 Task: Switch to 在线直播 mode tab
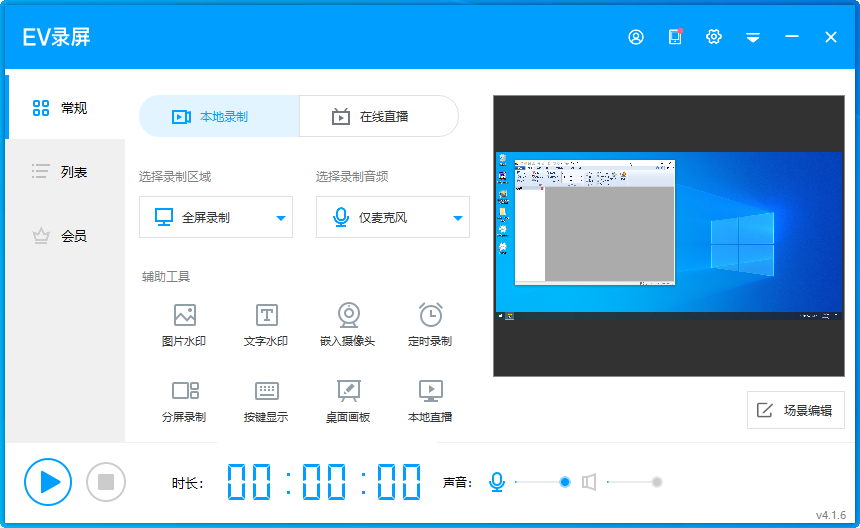tap(379, 116)
